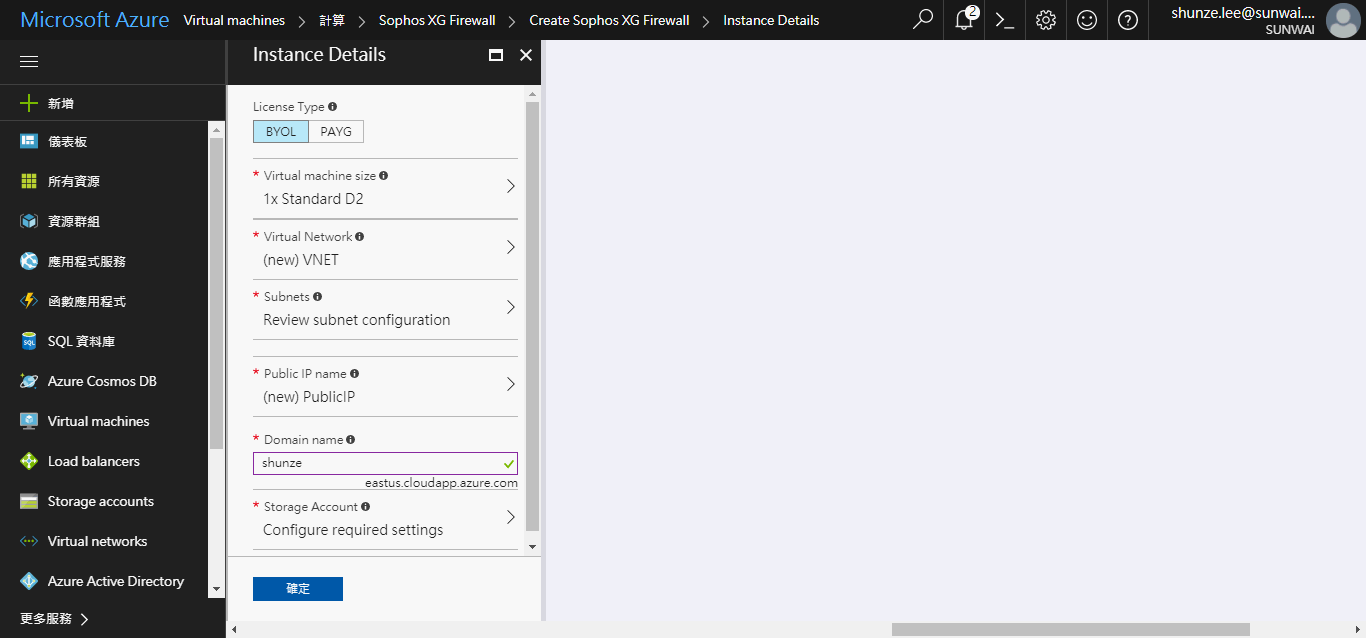The height and width of the screenshot is (638, 1366).
Task: Open the 資源群組 cube icon
Action: tap(29, 221)
